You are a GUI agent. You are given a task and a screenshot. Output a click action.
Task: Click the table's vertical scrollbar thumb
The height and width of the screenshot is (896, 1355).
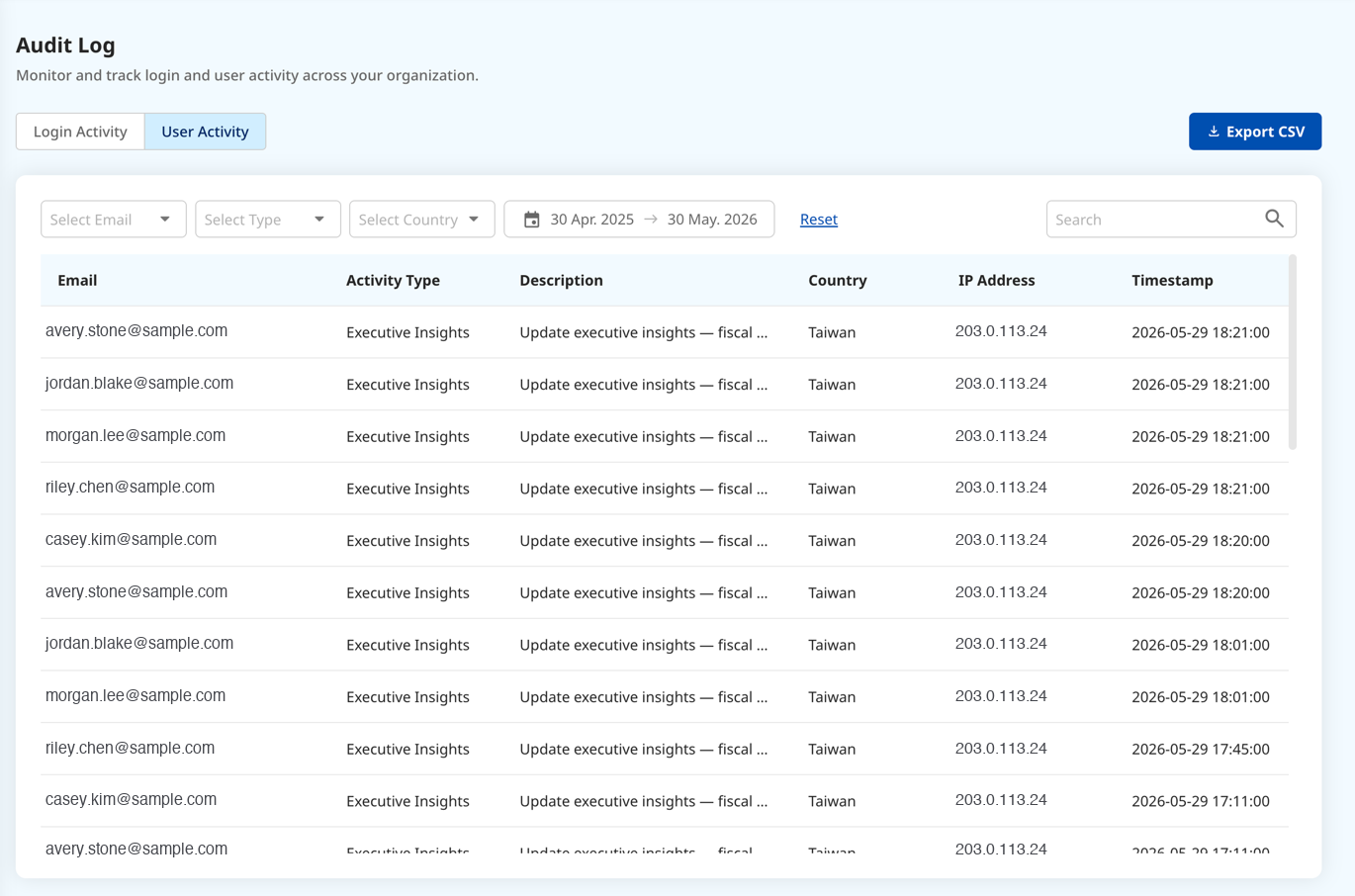pyautogui.click(x=1293, y=352)
